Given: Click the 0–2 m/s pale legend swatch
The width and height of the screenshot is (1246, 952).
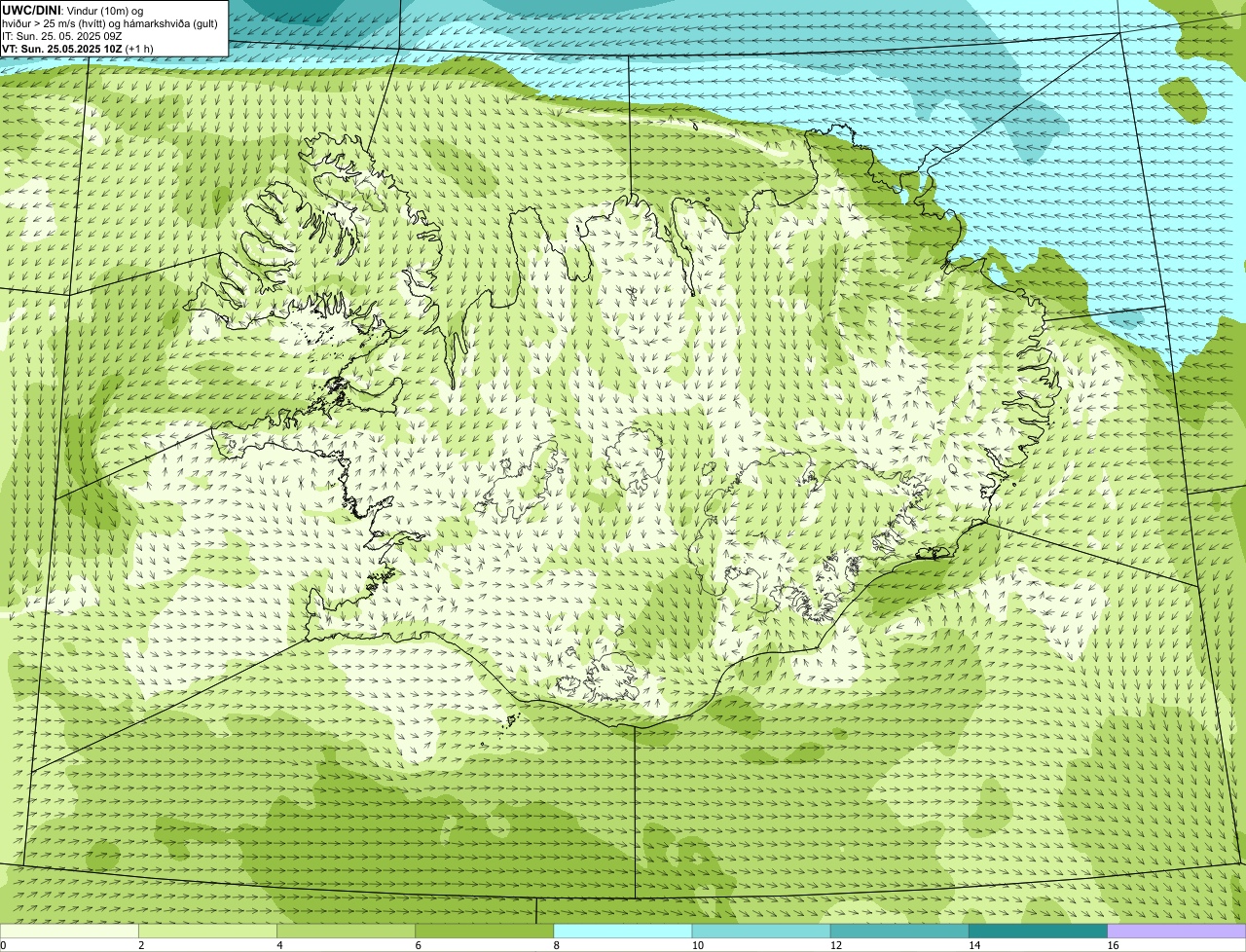Looking at the screenshot, I should [x=69, y=932].
